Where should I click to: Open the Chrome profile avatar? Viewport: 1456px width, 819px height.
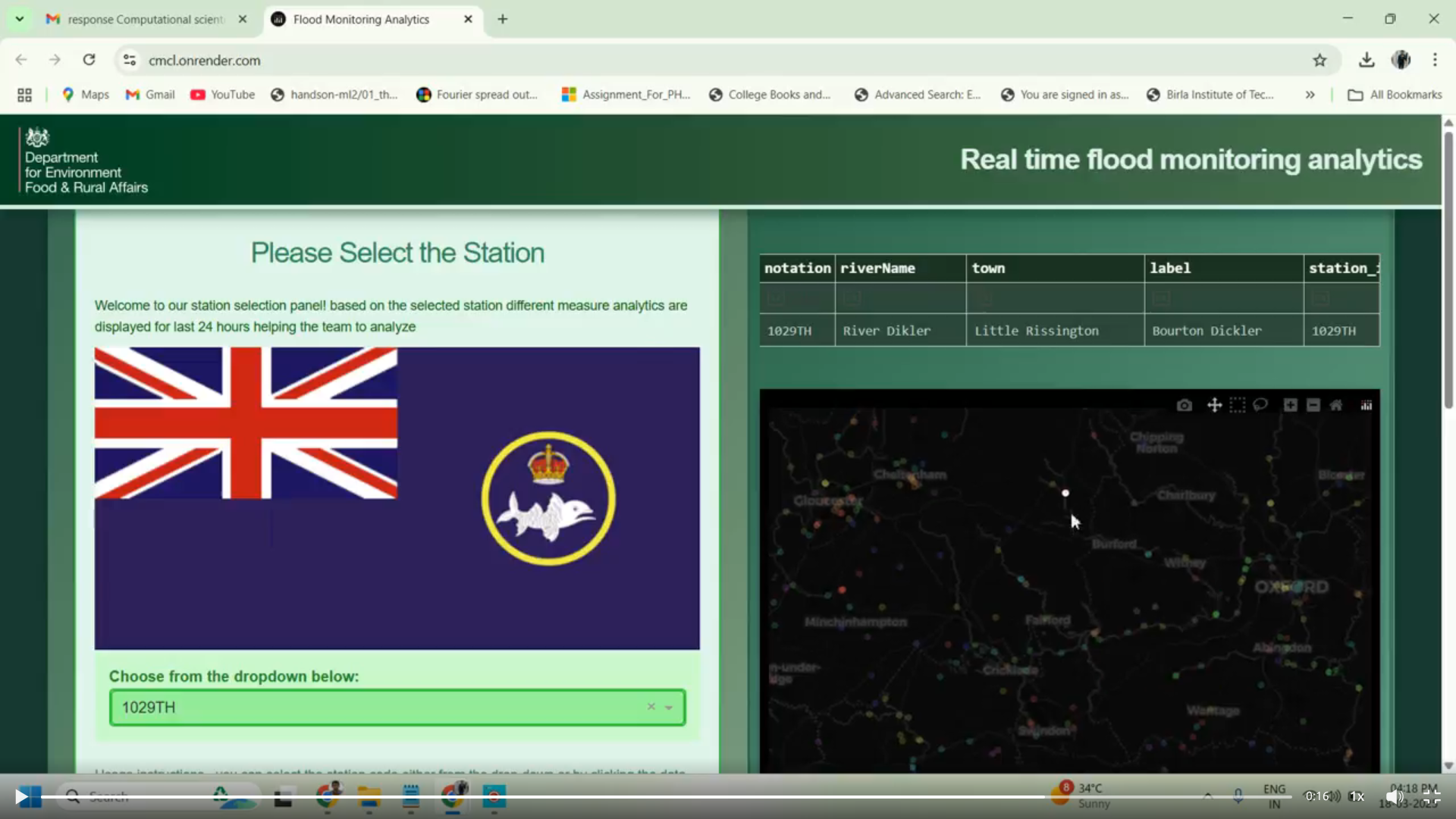pyautogui.click(x=1401, y=60)
